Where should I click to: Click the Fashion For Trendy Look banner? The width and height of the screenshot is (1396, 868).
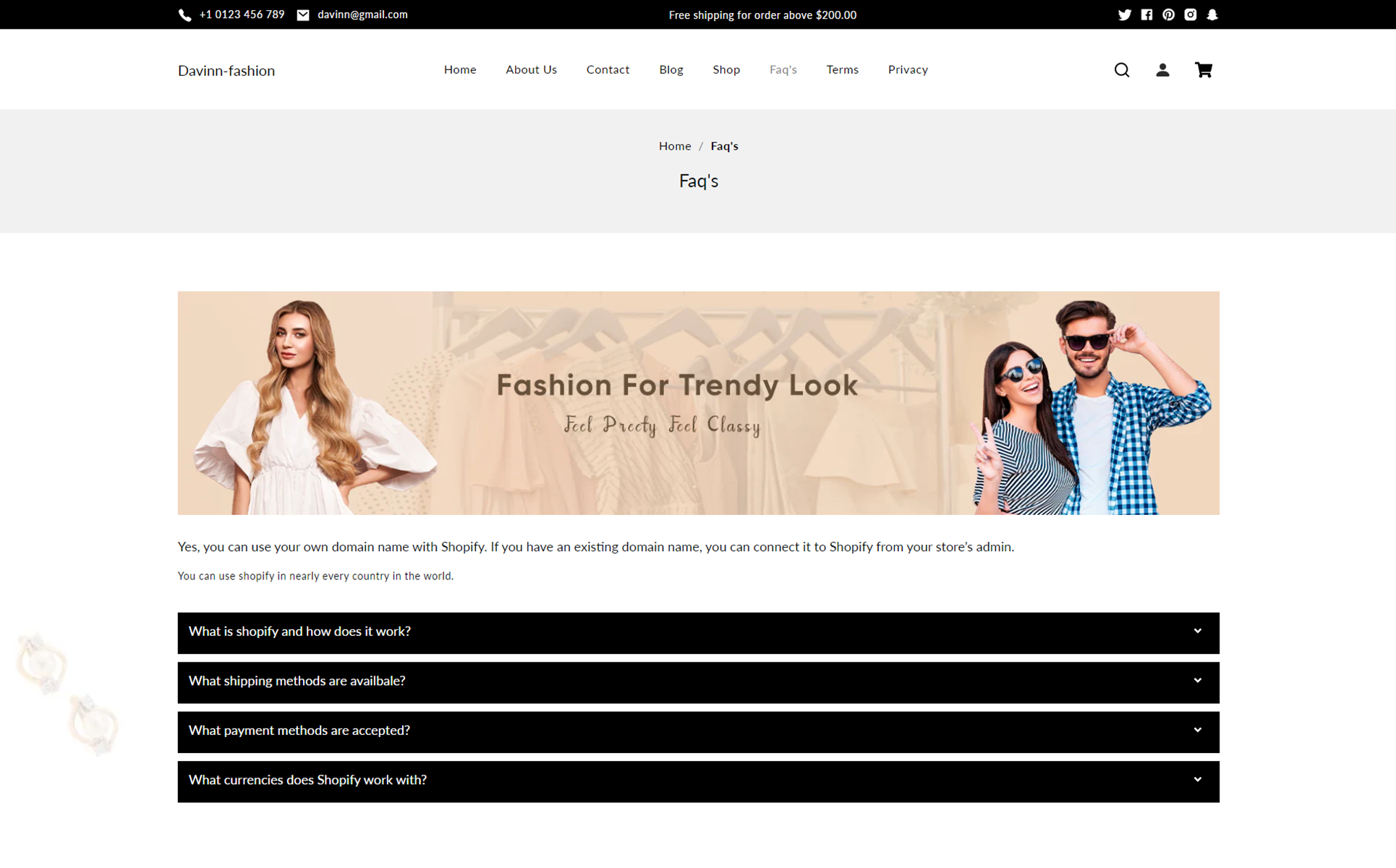(x=698, y=403)
